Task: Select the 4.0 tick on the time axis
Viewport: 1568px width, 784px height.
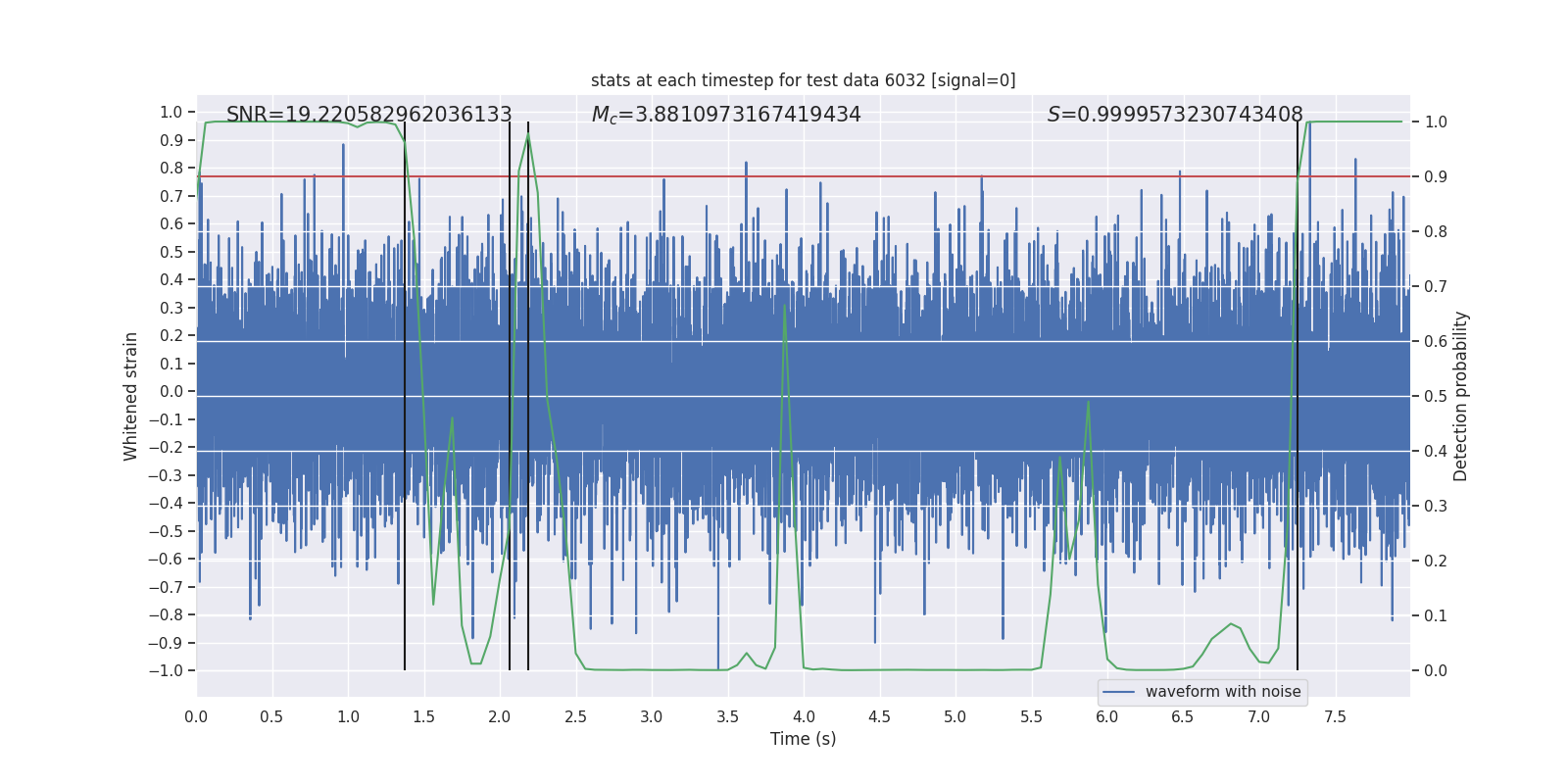Action: [x=804, y=716]
